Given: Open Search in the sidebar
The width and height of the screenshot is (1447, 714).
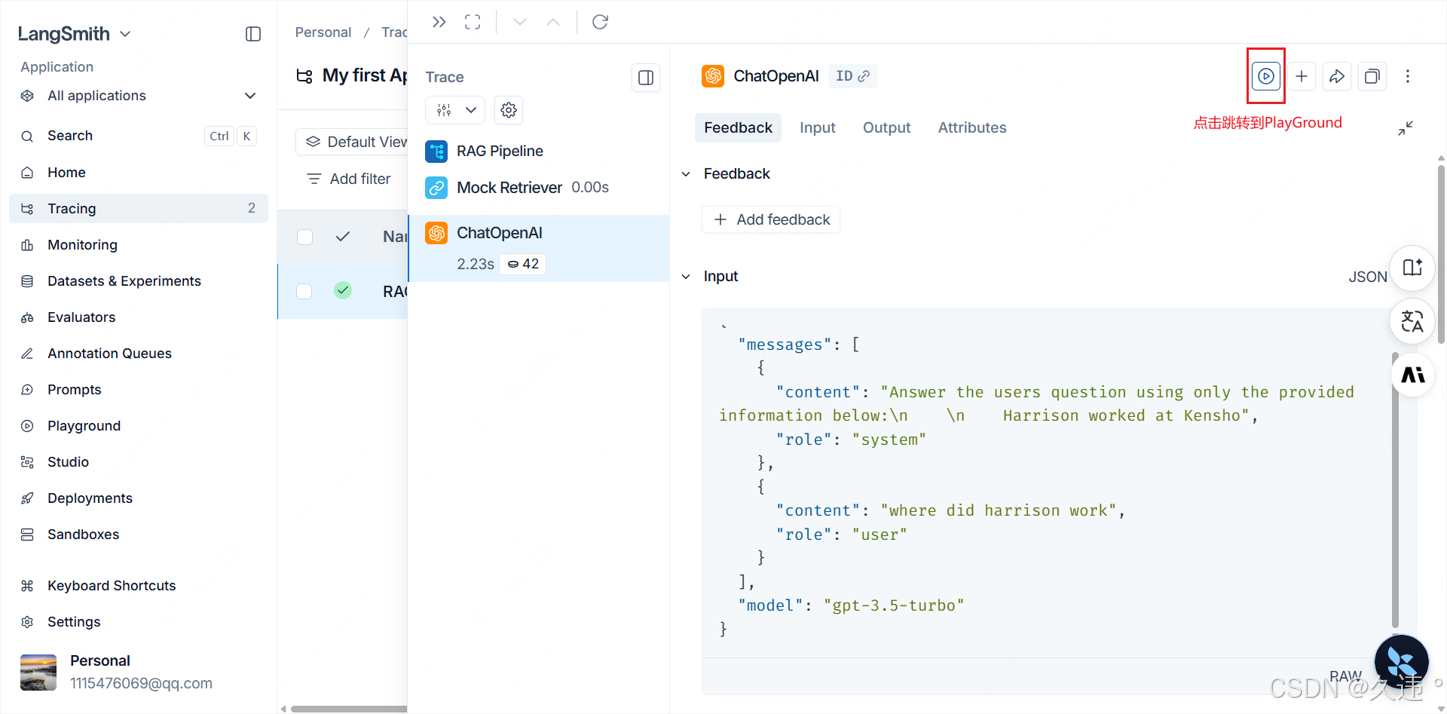Looking at the screenshot, I should (x=138, y=136).
